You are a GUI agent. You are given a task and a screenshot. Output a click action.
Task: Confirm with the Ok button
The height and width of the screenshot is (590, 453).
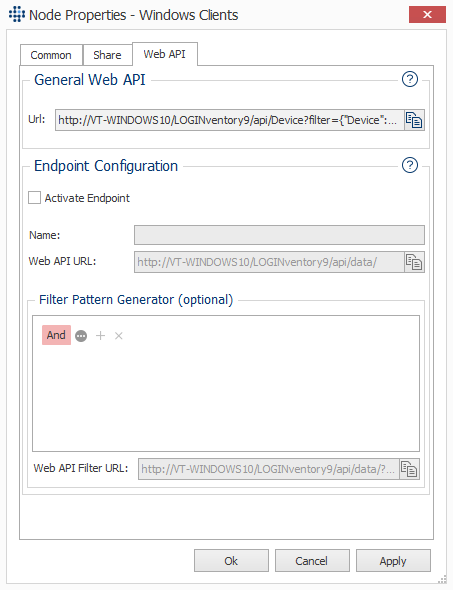[x=231, y=561]
